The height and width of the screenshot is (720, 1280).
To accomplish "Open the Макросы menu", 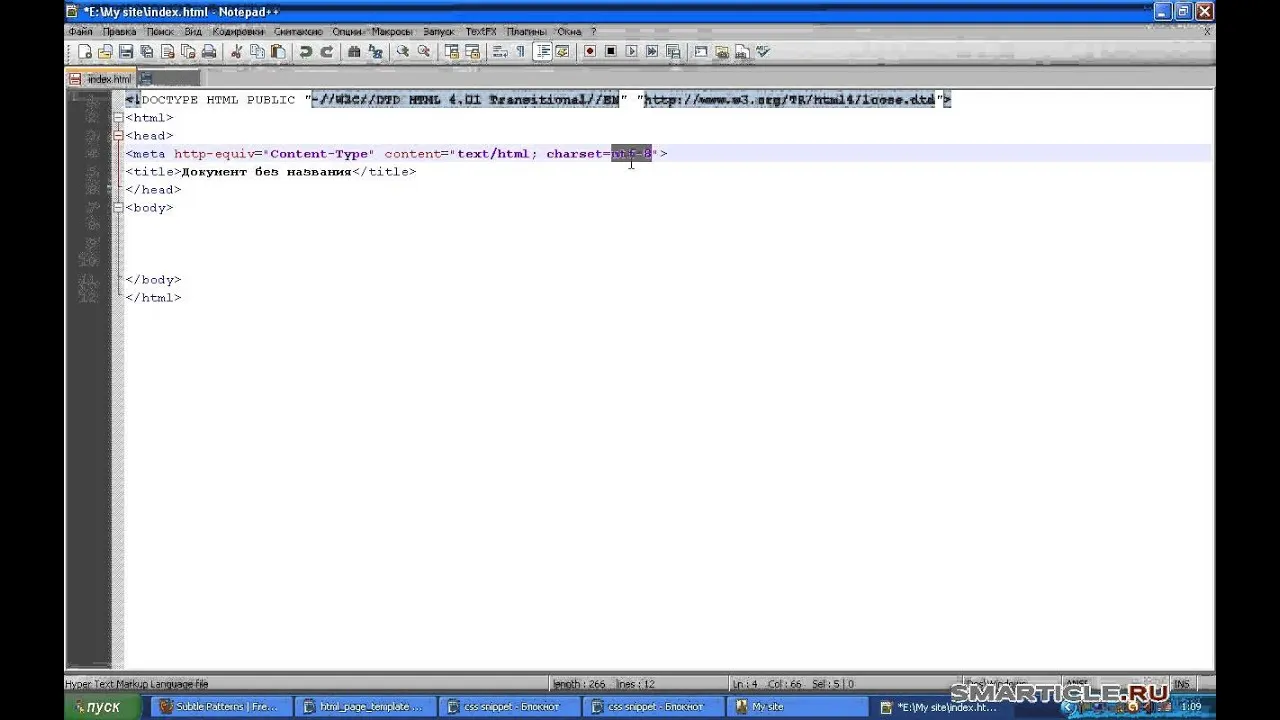I will pyautogui.click(x=392, y=32).
